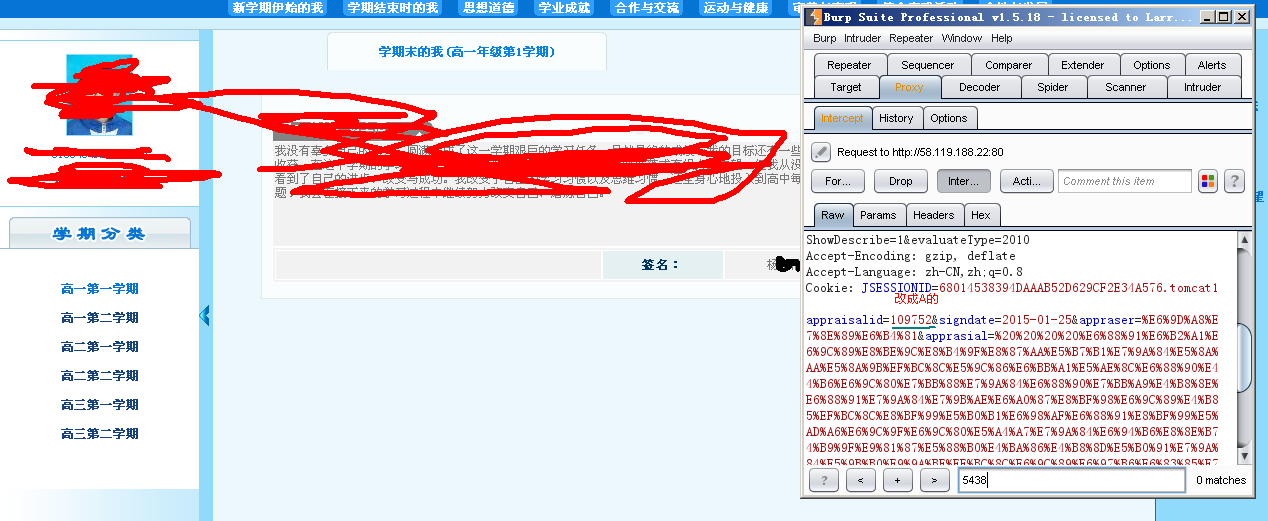The height and width of the screenshot is (521, 1268).
Task: Switch to the Alerts tab
Action: [x=1212, y=65]
